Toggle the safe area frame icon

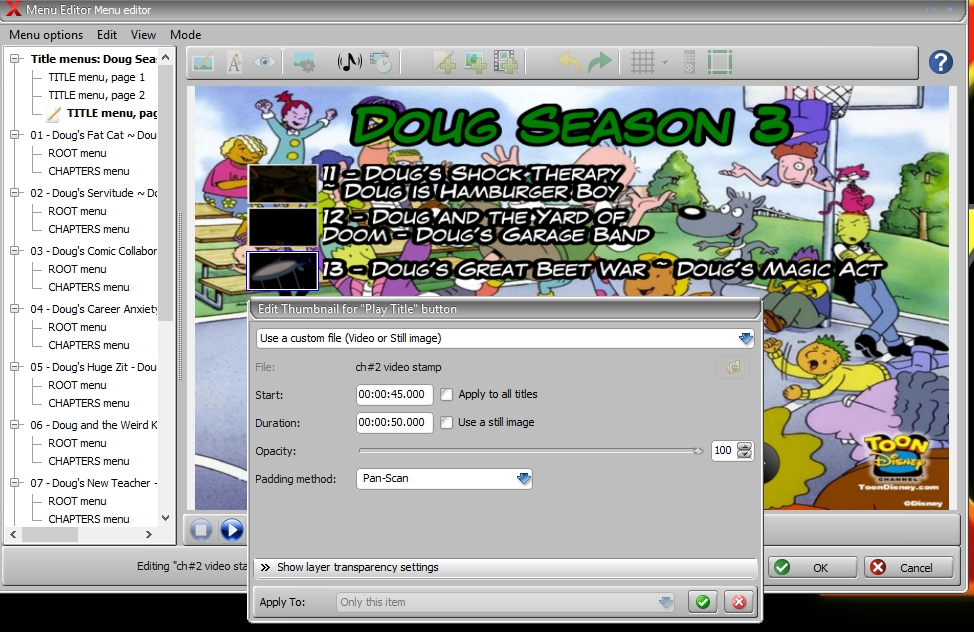[x=720, y=62]
